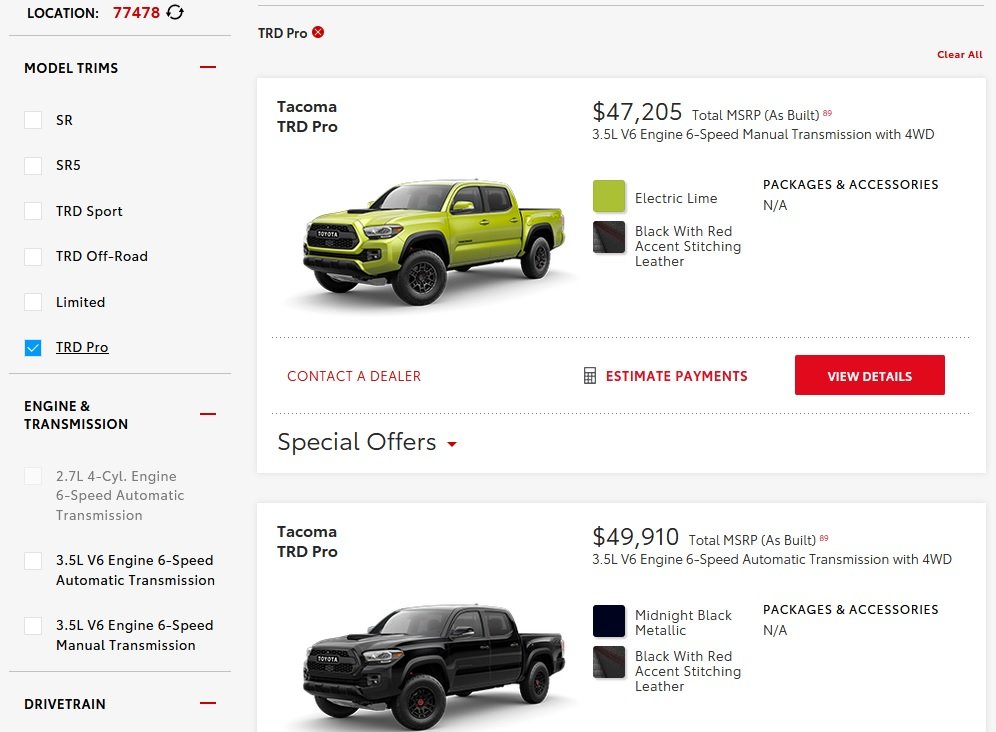Enable the TRD Sport trim filter
The height and width of the screenshot is (732, 996).
pyautogui.click(x=33, y=211)
